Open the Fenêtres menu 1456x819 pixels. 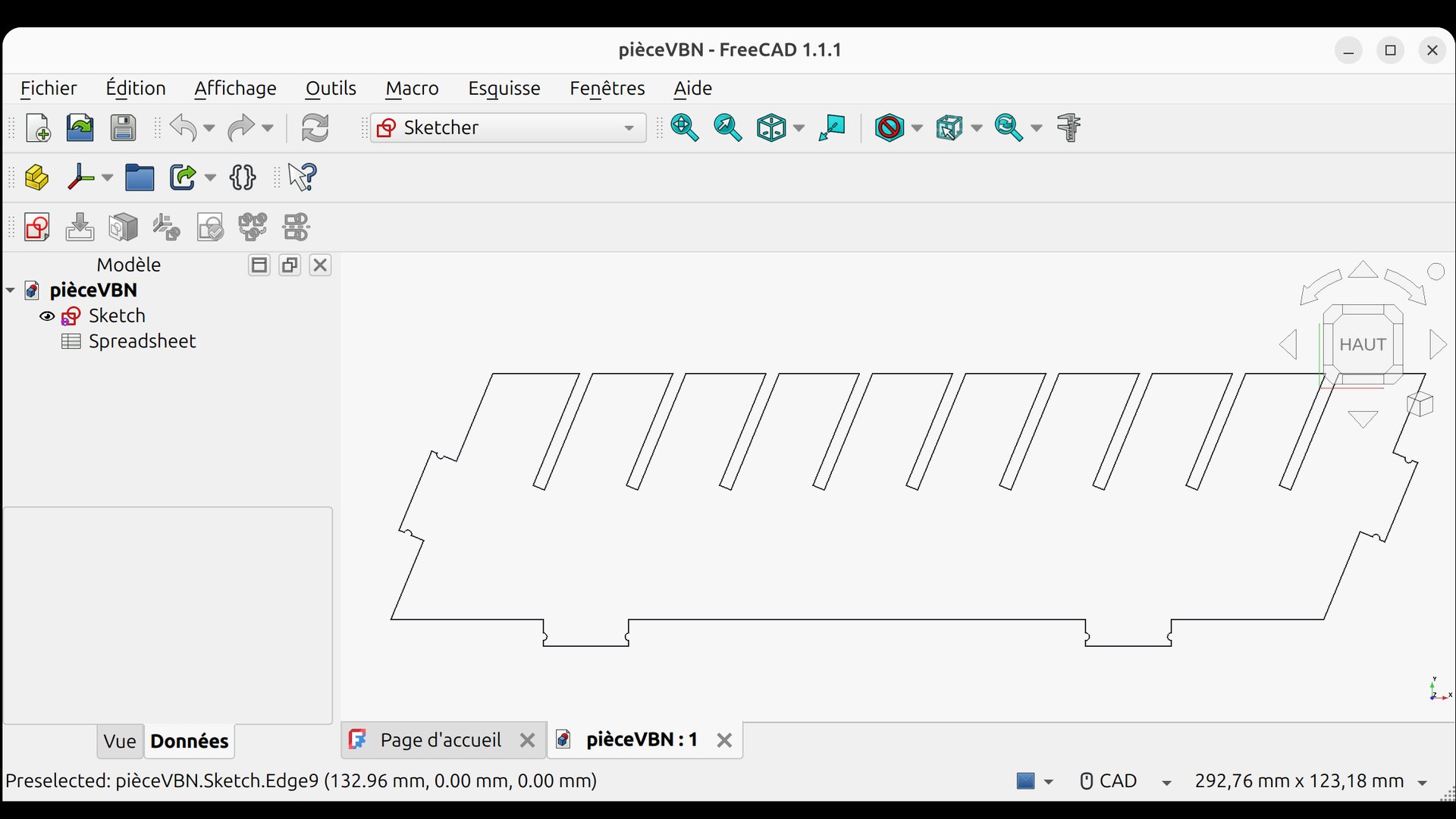point(607,88)
